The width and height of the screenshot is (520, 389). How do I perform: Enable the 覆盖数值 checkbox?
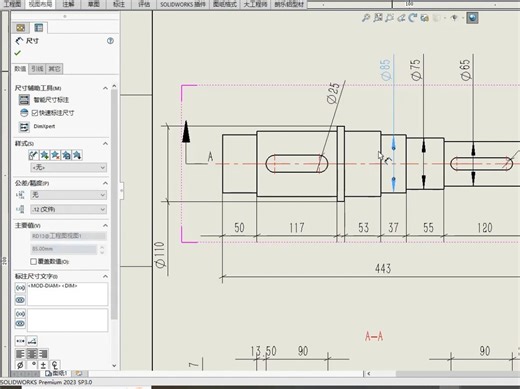[33, 261]
